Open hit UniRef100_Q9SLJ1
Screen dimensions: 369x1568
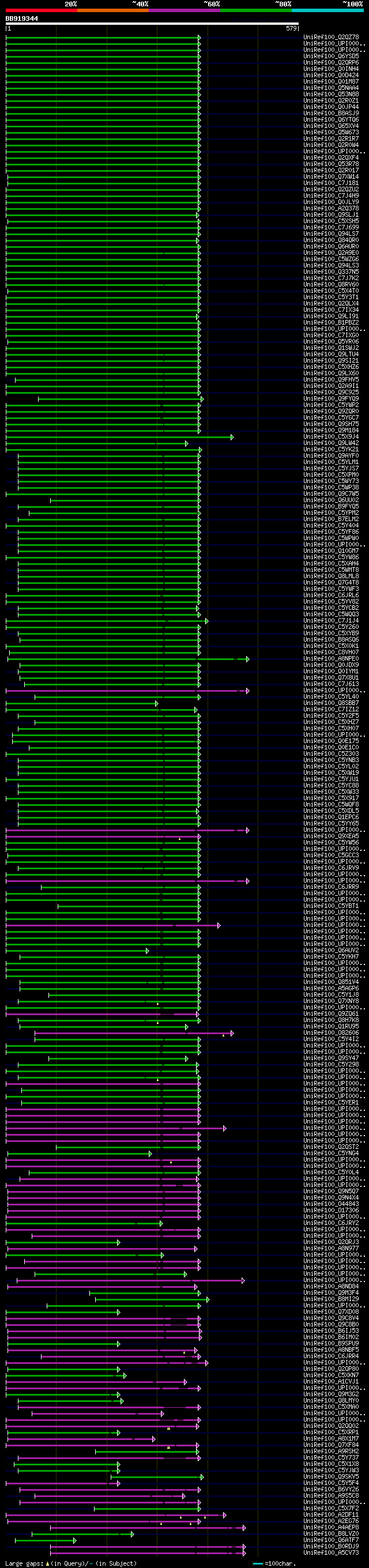click(332, 215)
